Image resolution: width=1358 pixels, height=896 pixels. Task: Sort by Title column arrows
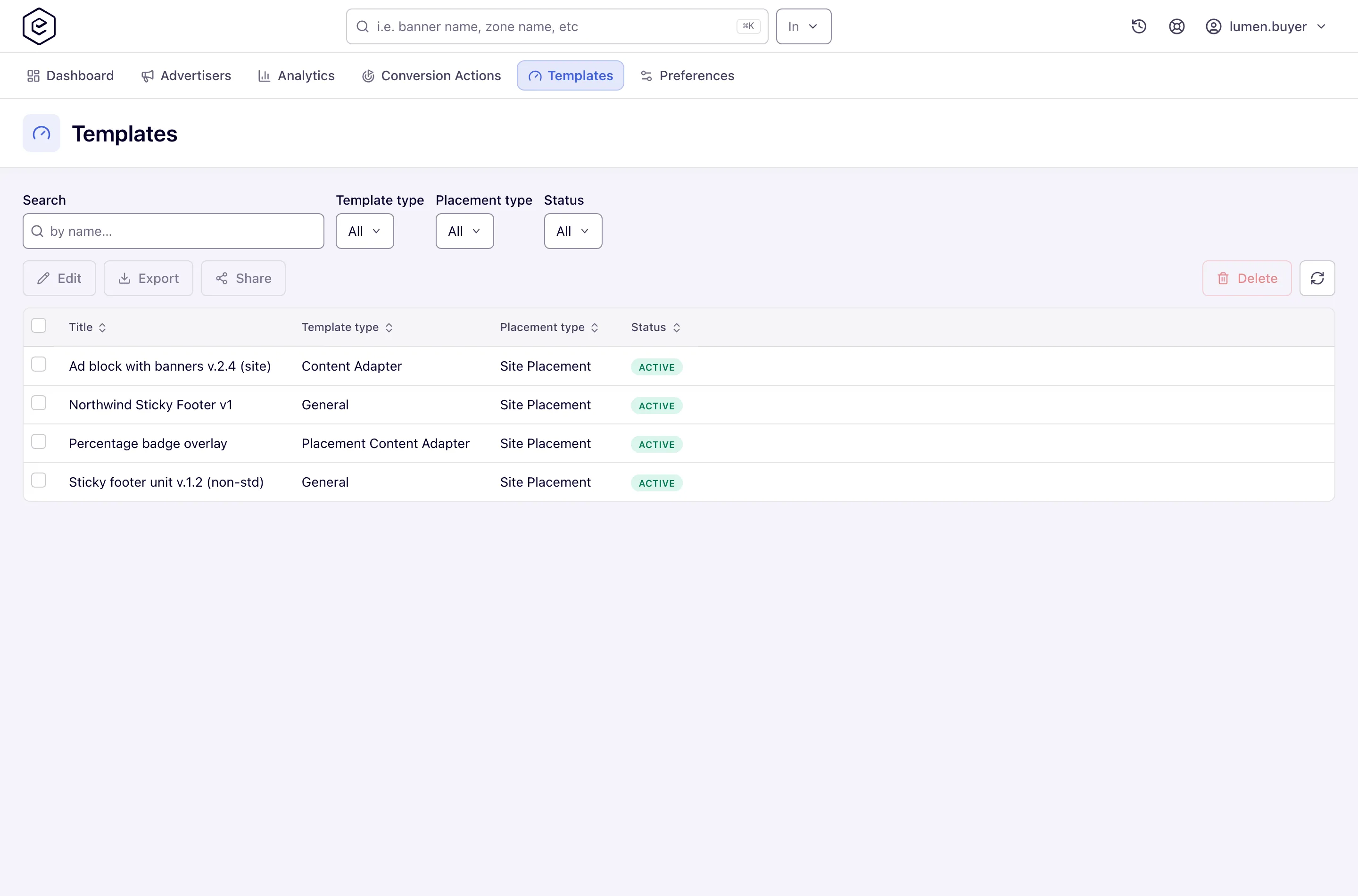[102, 327]
